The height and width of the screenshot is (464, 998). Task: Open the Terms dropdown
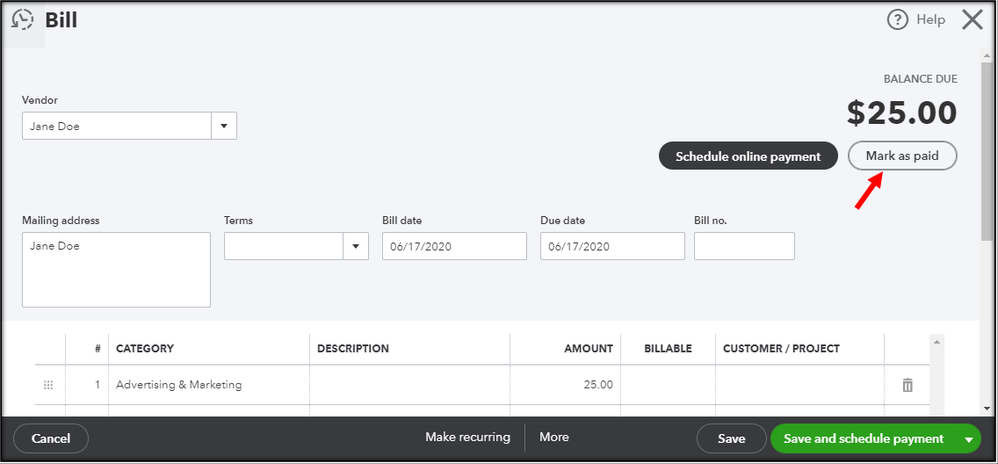(x=356, y=246)
